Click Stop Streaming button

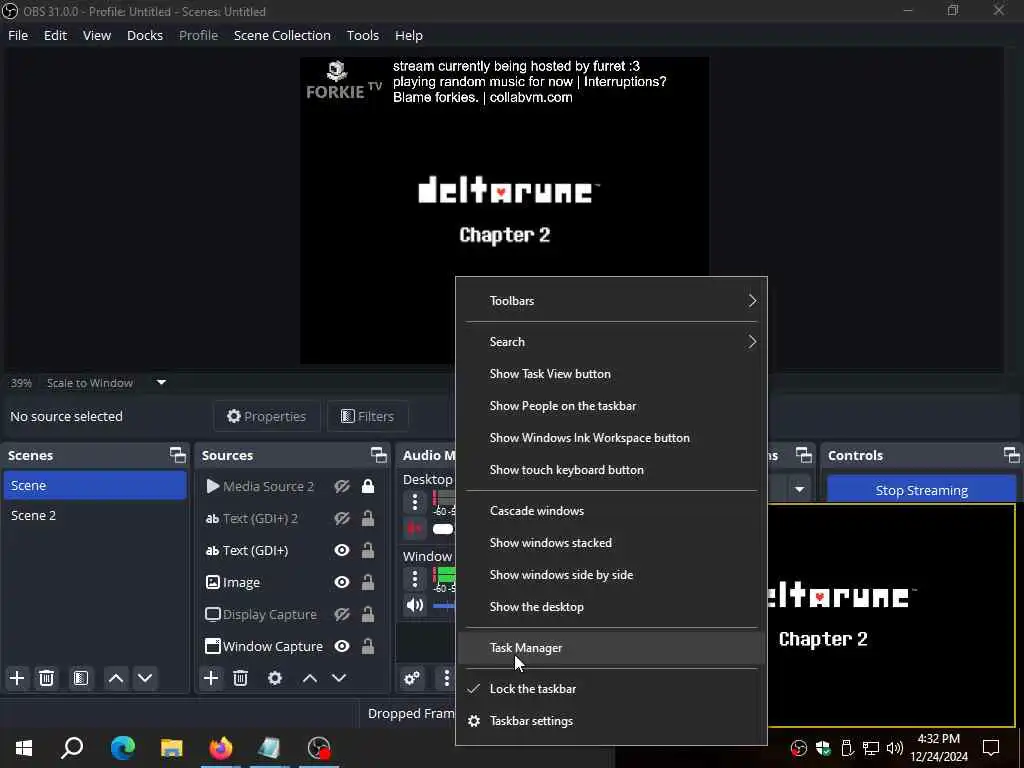pos(921,490)
